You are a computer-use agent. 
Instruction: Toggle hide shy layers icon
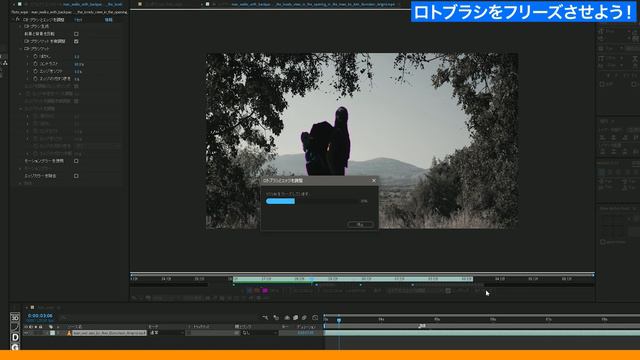[287, 318]
